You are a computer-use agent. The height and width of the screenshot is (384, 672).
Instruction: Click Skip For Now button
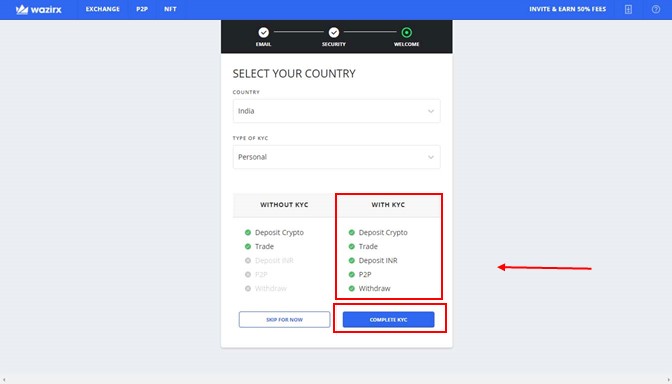[284, 320]
